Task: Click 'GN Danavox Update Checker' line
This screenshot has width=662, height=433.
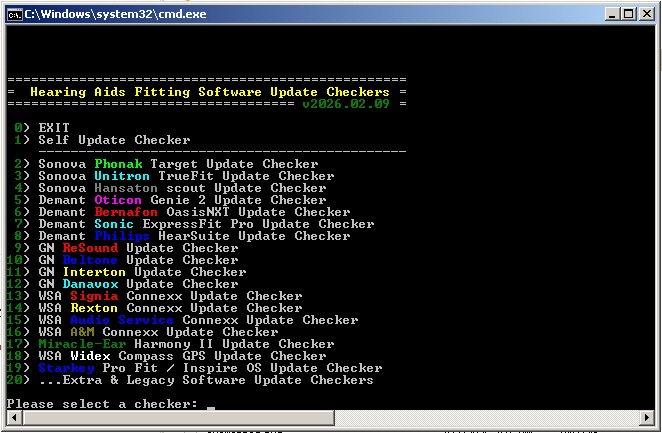Action: click(x=122, y=284)
